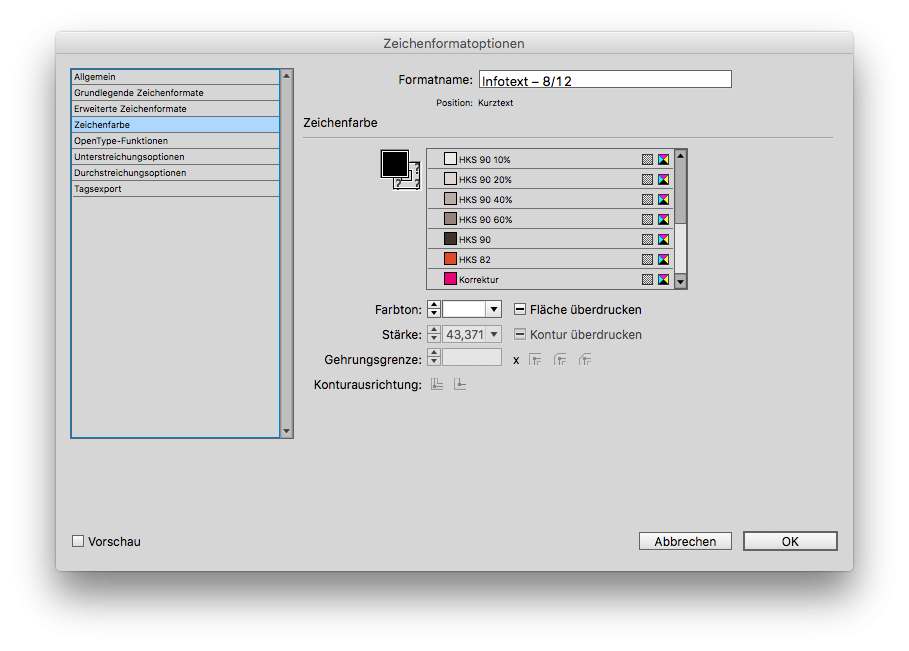
Task: Open the Allgemein category
Action: [x=175, y=77]
